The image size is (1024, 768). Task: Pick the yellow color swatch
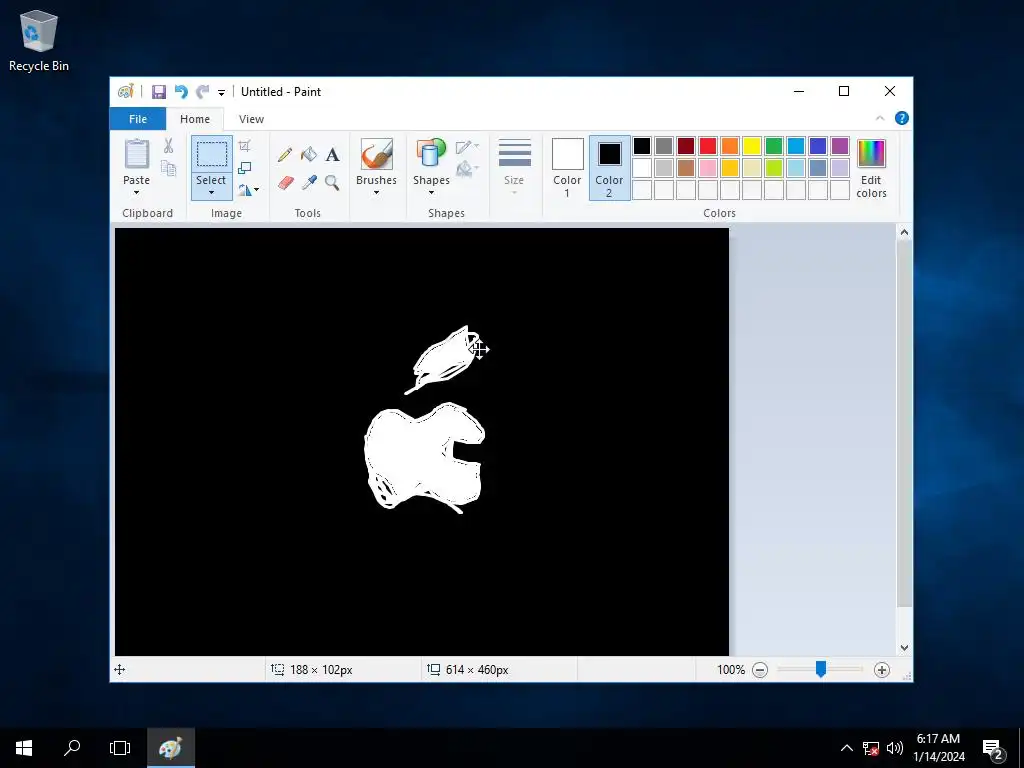752,146
